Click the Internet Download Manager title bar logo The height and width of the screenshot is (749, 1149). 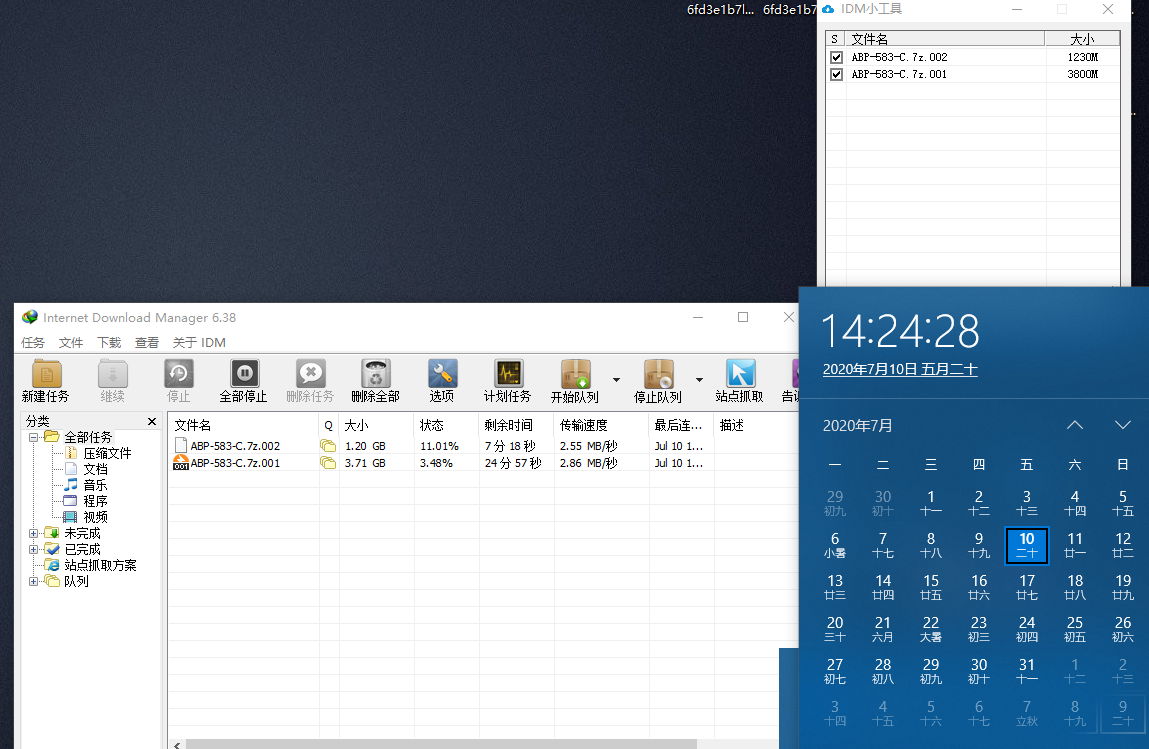click(30, 317)
